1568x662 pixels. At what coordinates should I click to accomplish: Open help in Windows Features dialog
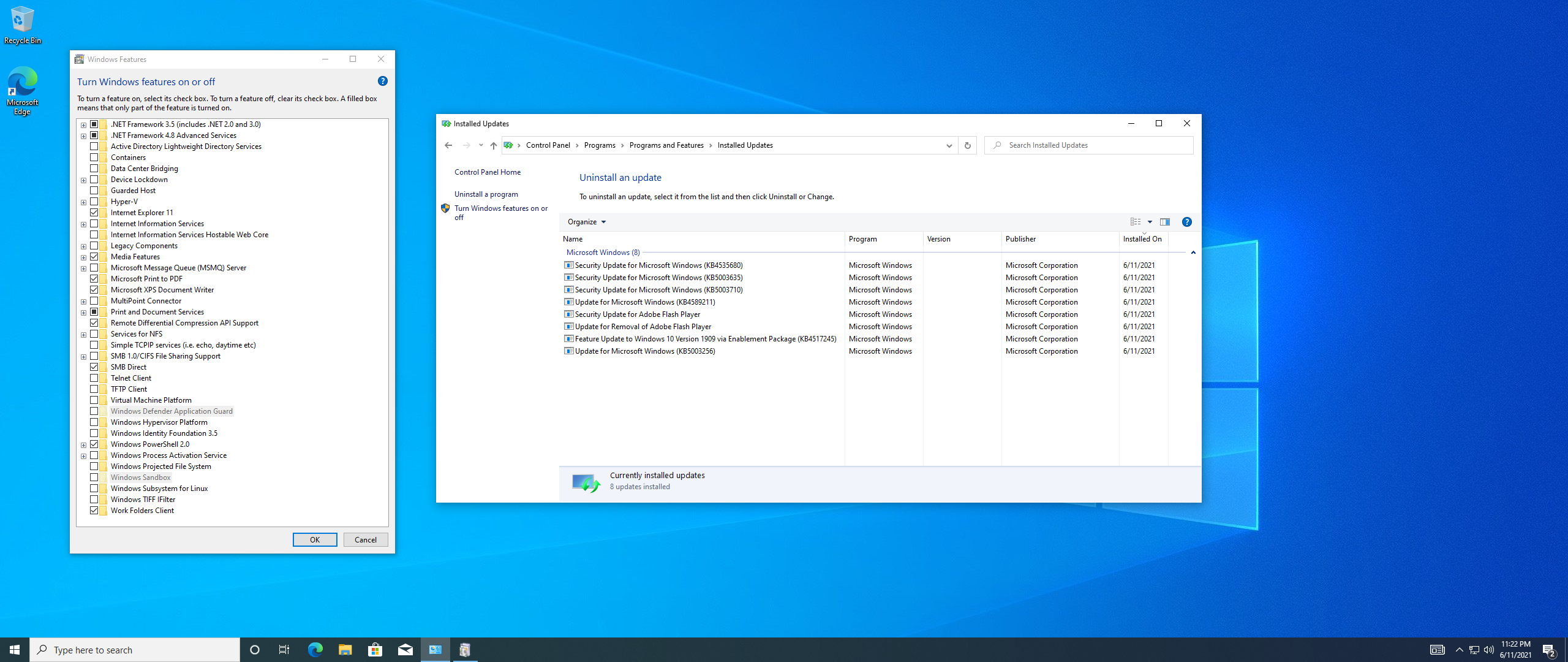[x=383, y=81]
